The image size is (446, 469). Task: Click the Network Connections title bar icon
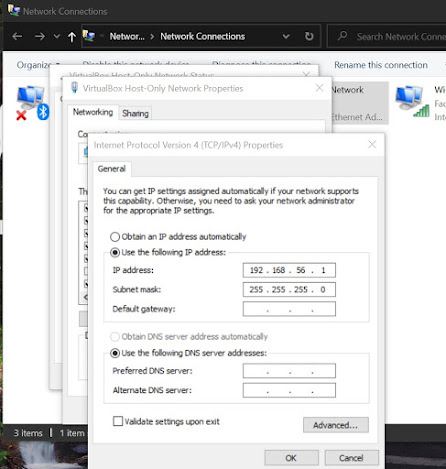[x=14, y=10]
